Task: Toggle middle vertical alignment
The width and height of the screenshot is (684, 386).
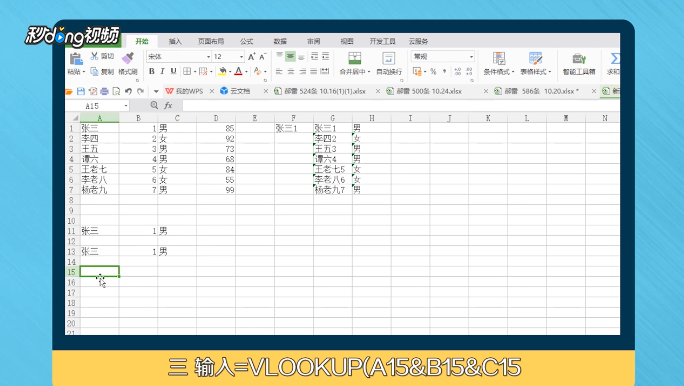Action: point(290,56)
